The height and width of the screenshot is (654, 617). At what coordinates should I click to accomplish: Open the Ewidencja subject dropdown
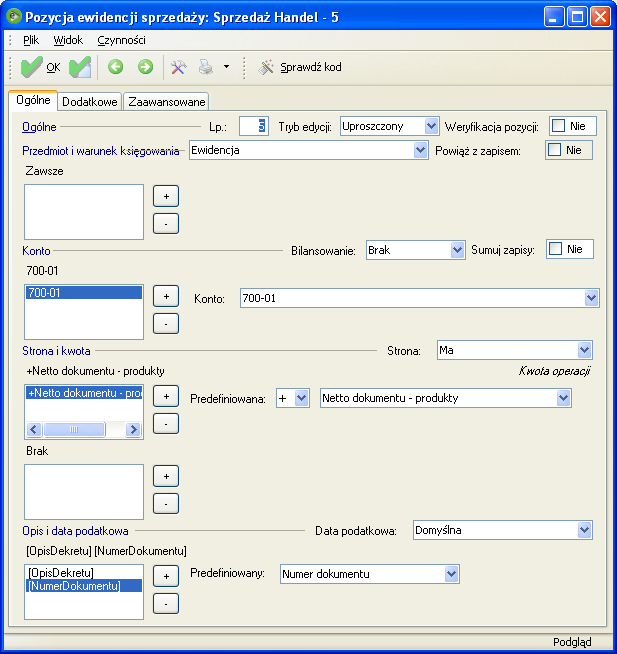[421, 150]
